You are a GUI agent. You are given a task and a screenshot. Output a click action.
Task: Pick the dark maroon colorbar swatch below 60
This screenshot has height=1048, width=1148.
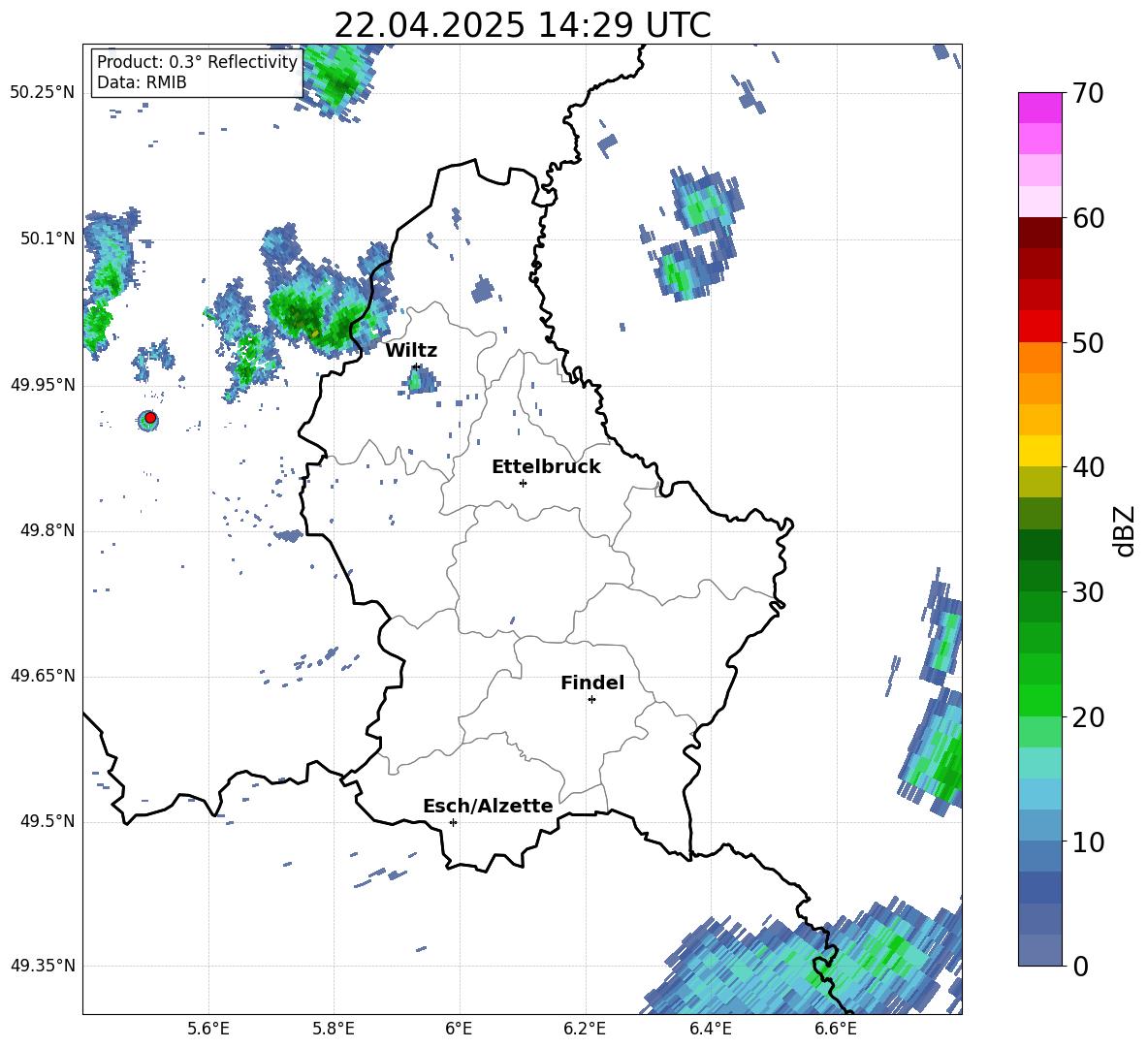click(1039, 233)
